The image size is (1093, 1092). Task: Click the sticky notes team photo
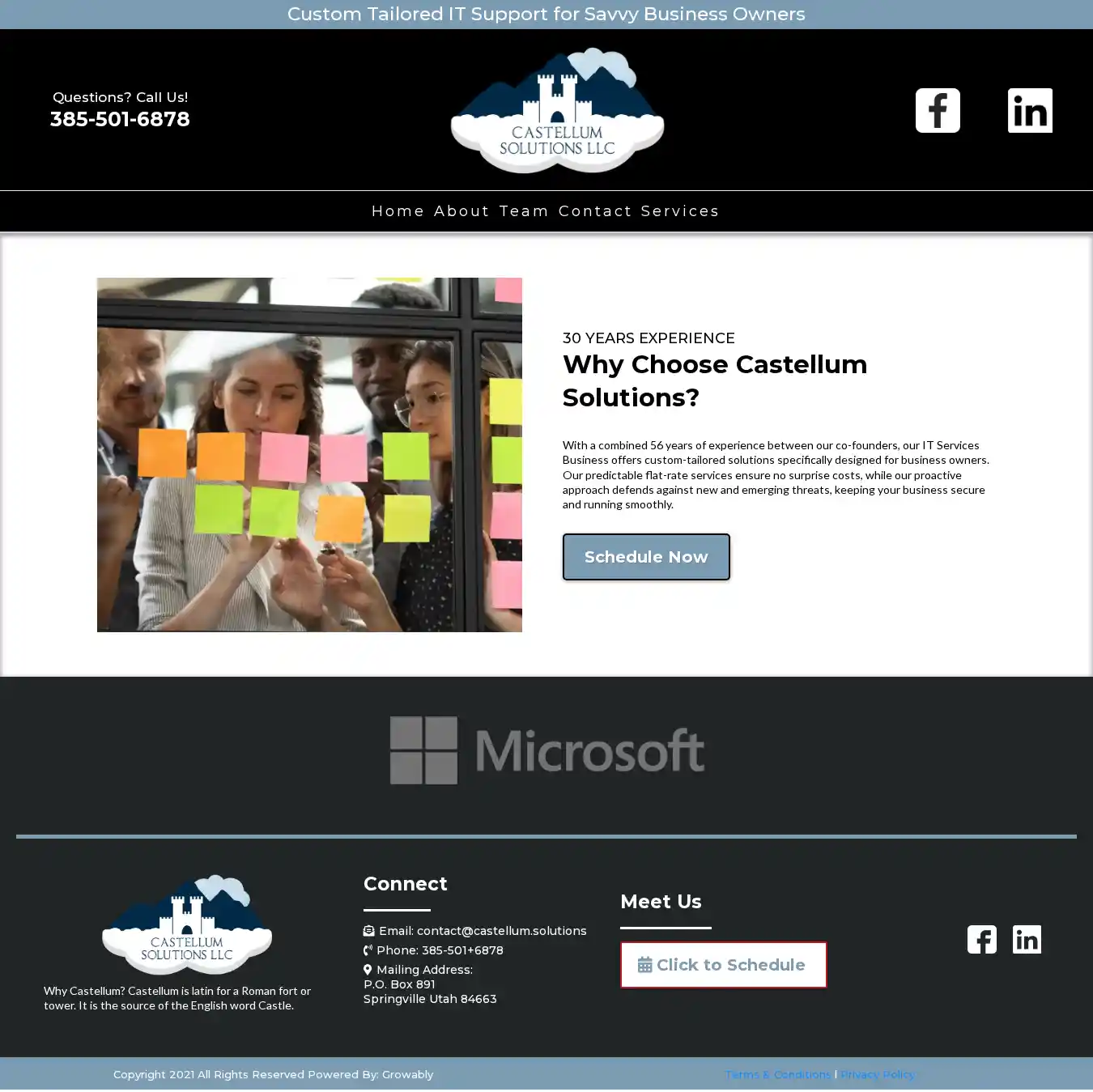click(309, 455)
